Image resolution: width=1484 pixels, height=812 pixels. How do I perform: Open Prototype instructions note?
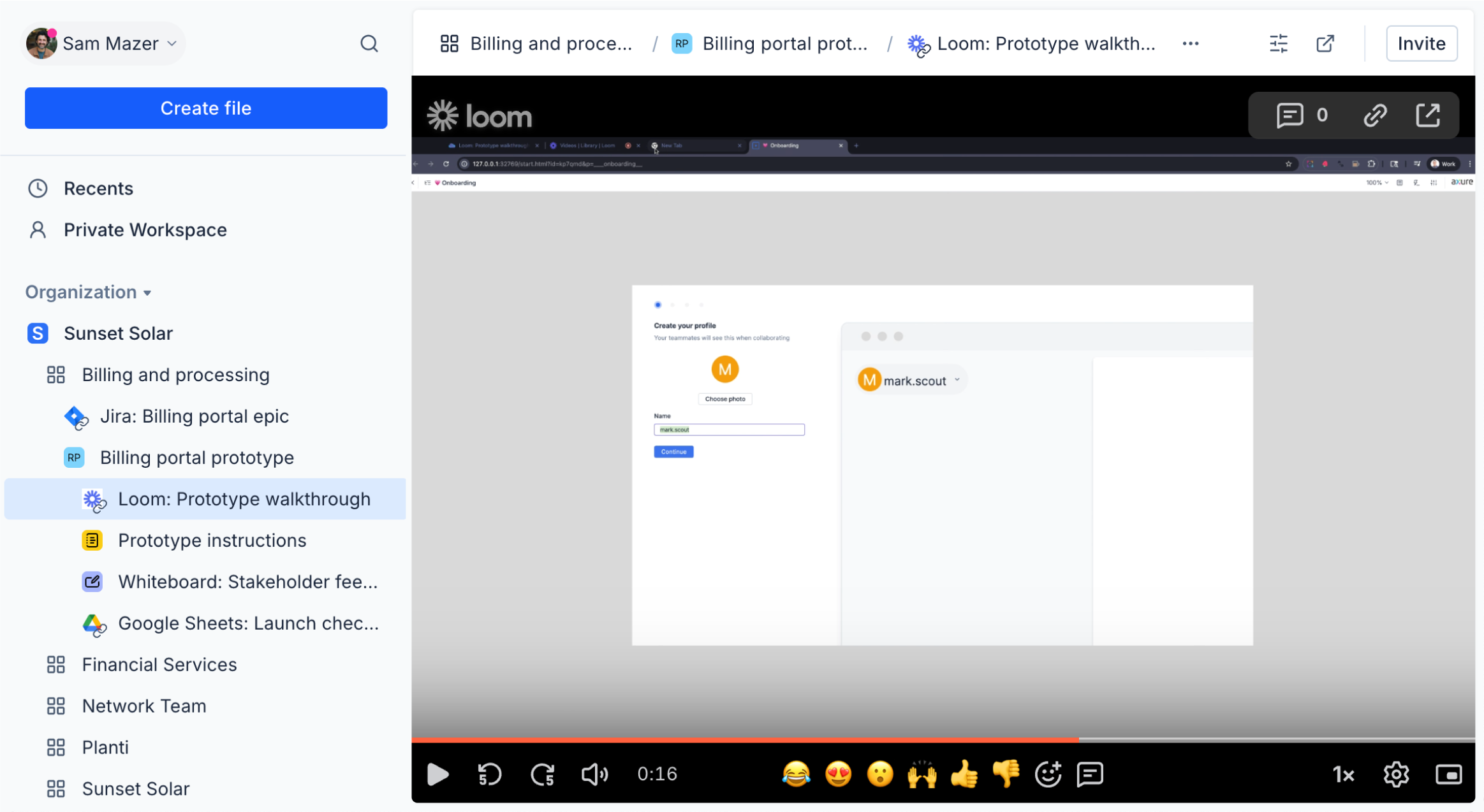194,540
